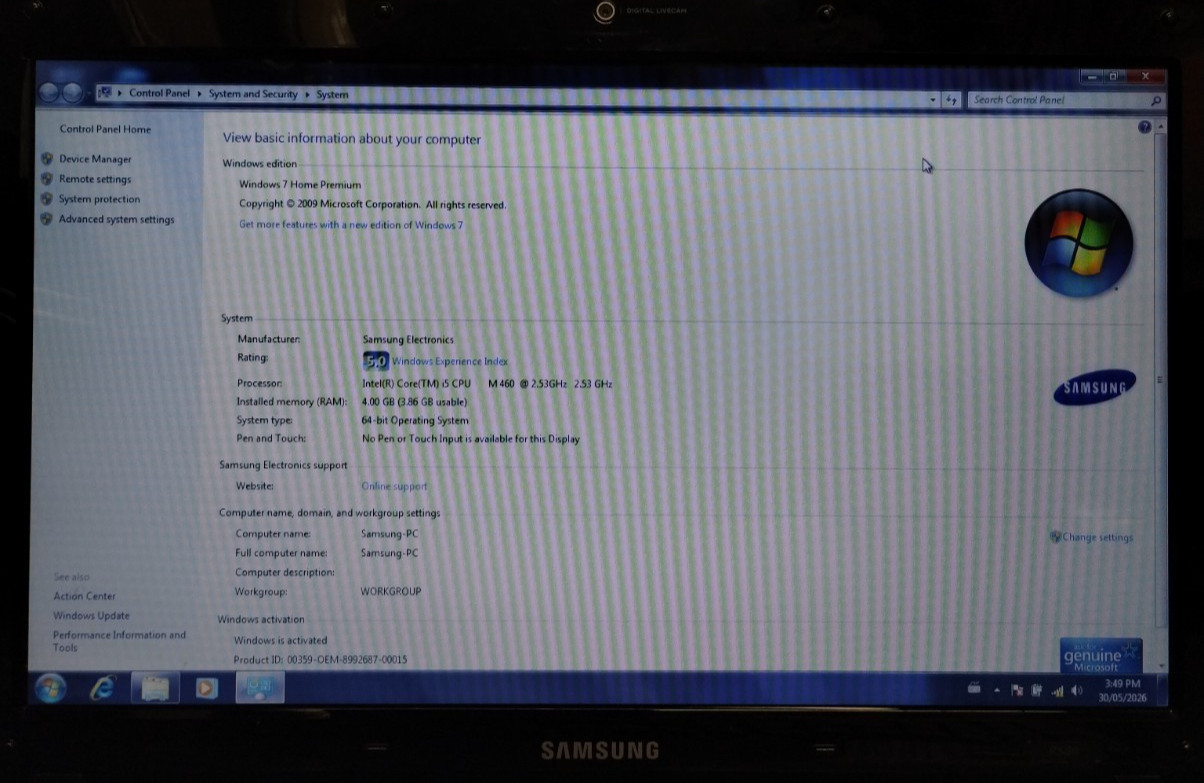This screenshot has height=783, width=1204.
Task: Show hidden tray icons with the up arrow
Action: (996, 690)
